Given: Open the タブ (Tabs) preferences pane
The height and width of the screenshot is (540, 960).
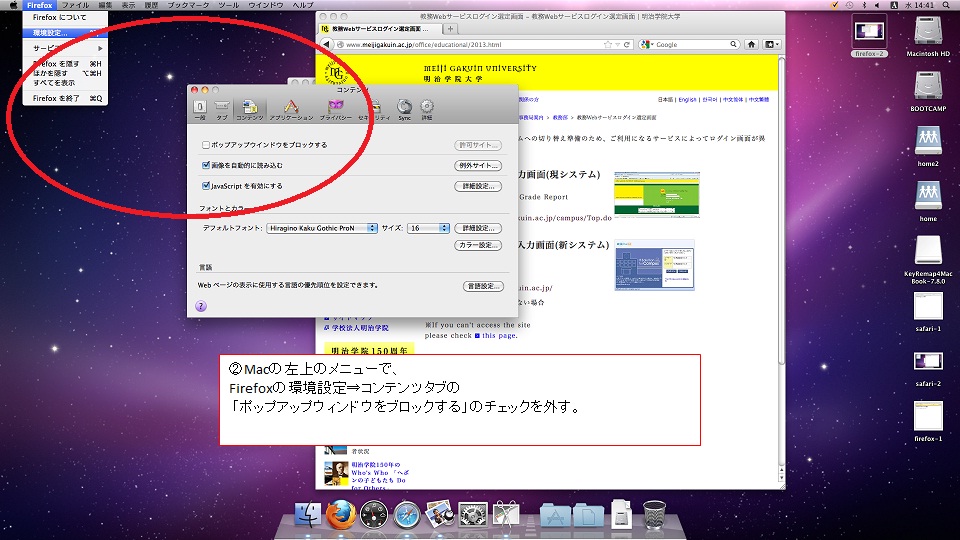Looking at the screenshot, I should point(222,109).
